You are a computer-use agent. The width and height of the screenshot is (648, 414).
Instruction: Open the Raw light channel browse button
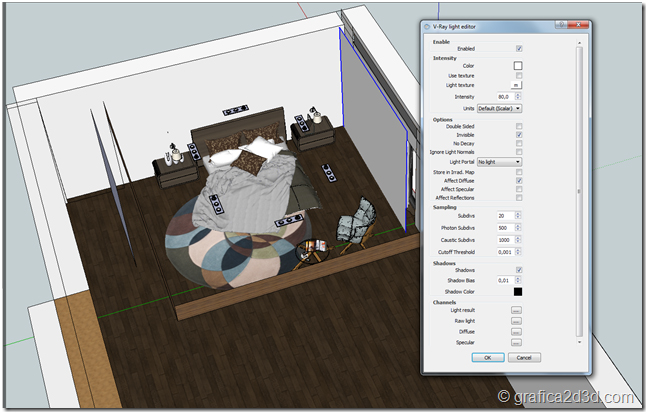(517, 322)
